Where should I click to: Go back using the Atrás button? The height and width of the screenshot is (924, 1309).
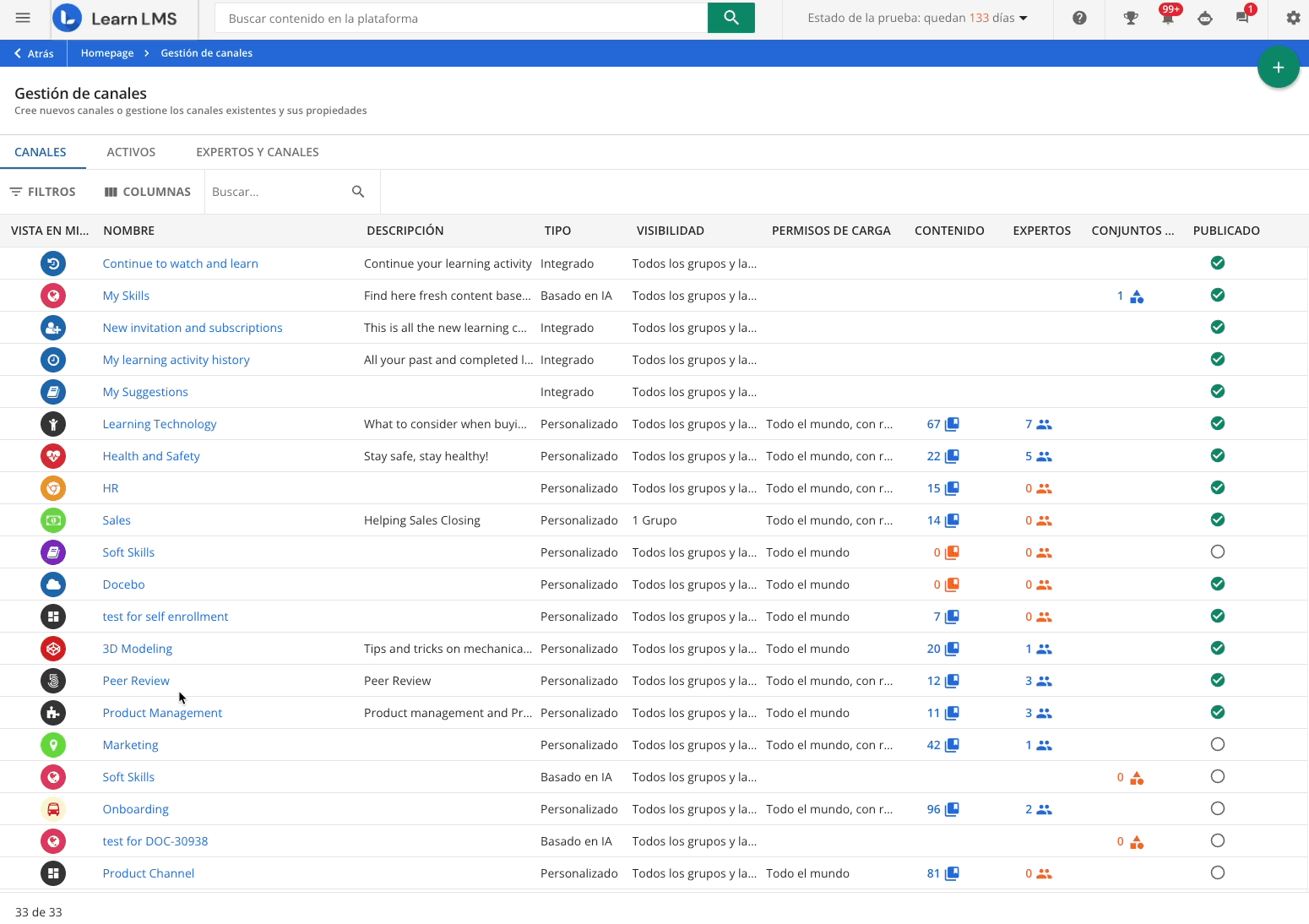[x=34, y=53]
